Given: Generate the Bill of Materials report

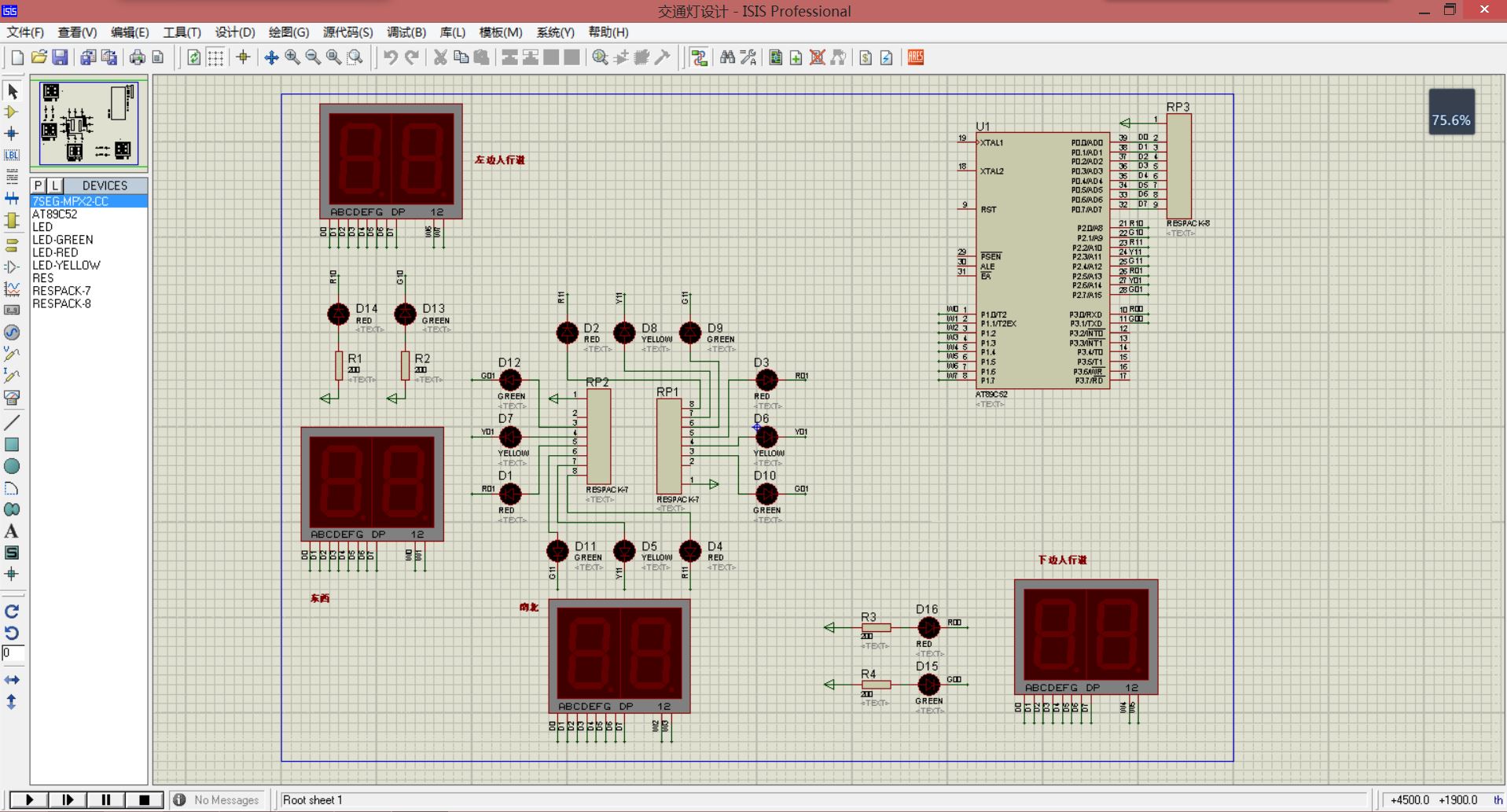Looking at the screenshot, I should 866,57.
